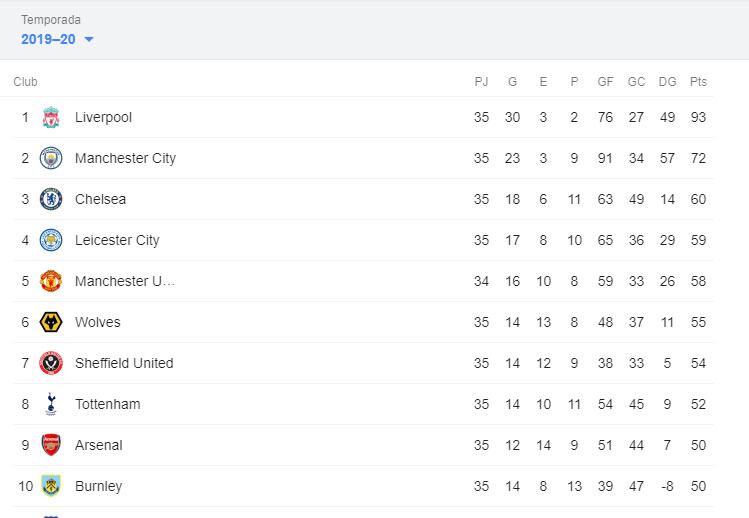Open the Wolves team name link
The image size is (749, 518).
pyautogui.click(x=97, y=322)
